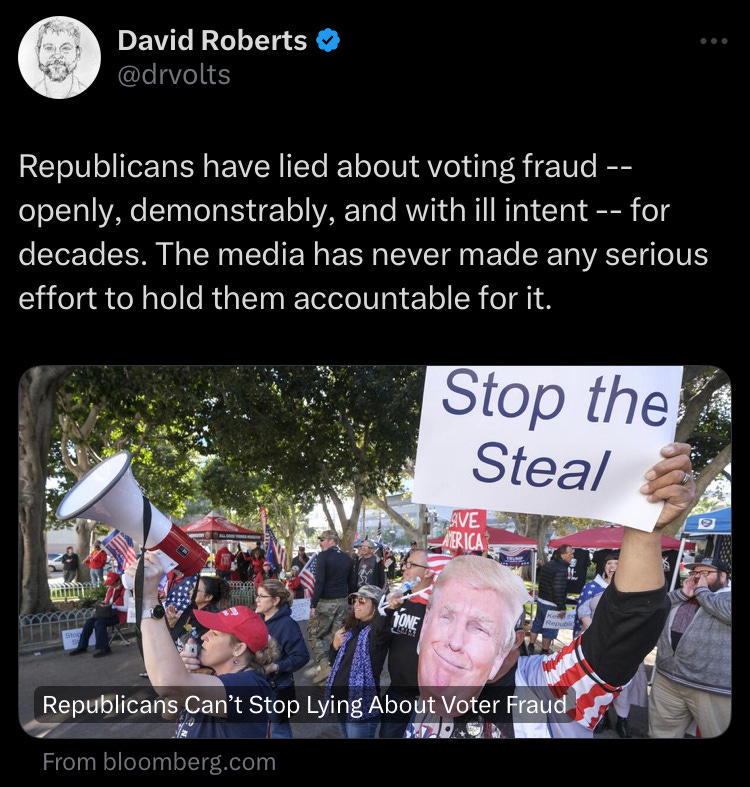Click the blue canopy tent in photo
This screenshot has height=787, width=750.
(707, 521)
